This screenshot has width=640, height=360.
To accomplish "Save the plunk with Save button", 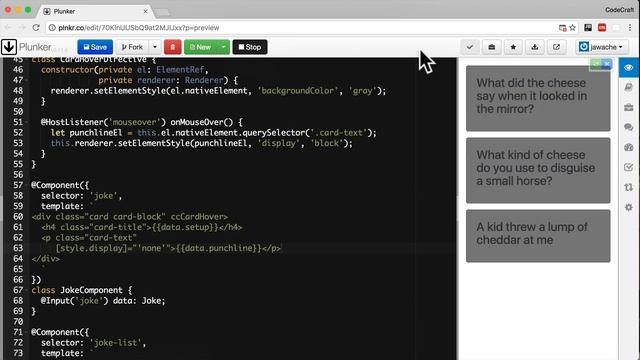I will pos(95,47).
